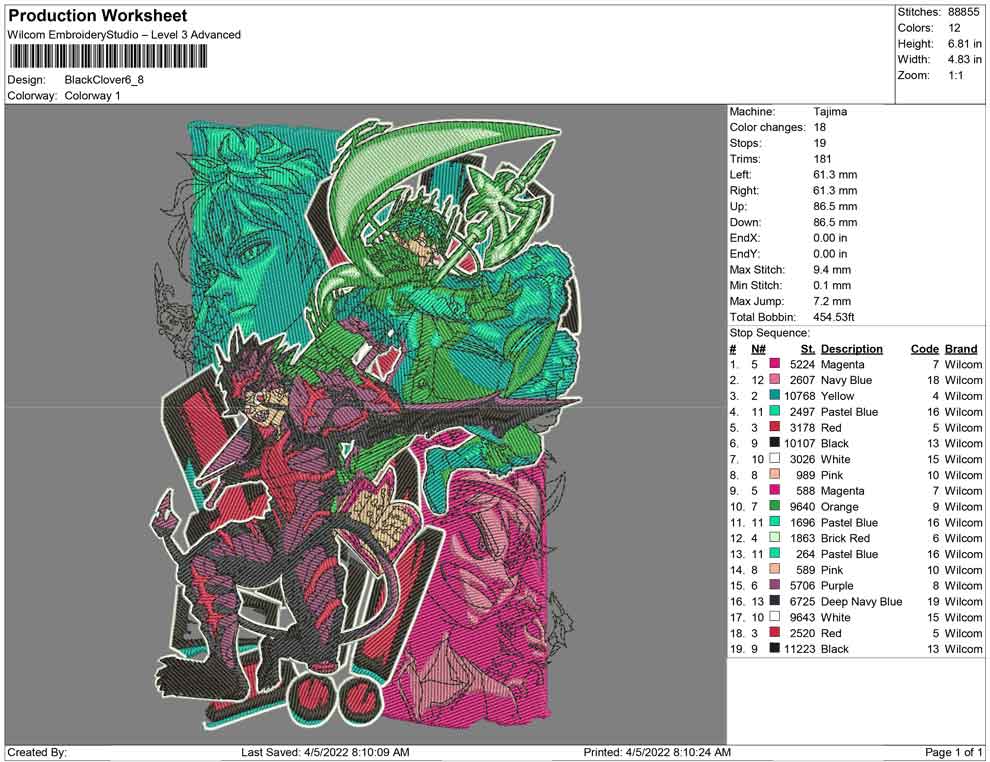The image size is (990, 762).
Task: Click the barcode under the software name
Action: 107,57
